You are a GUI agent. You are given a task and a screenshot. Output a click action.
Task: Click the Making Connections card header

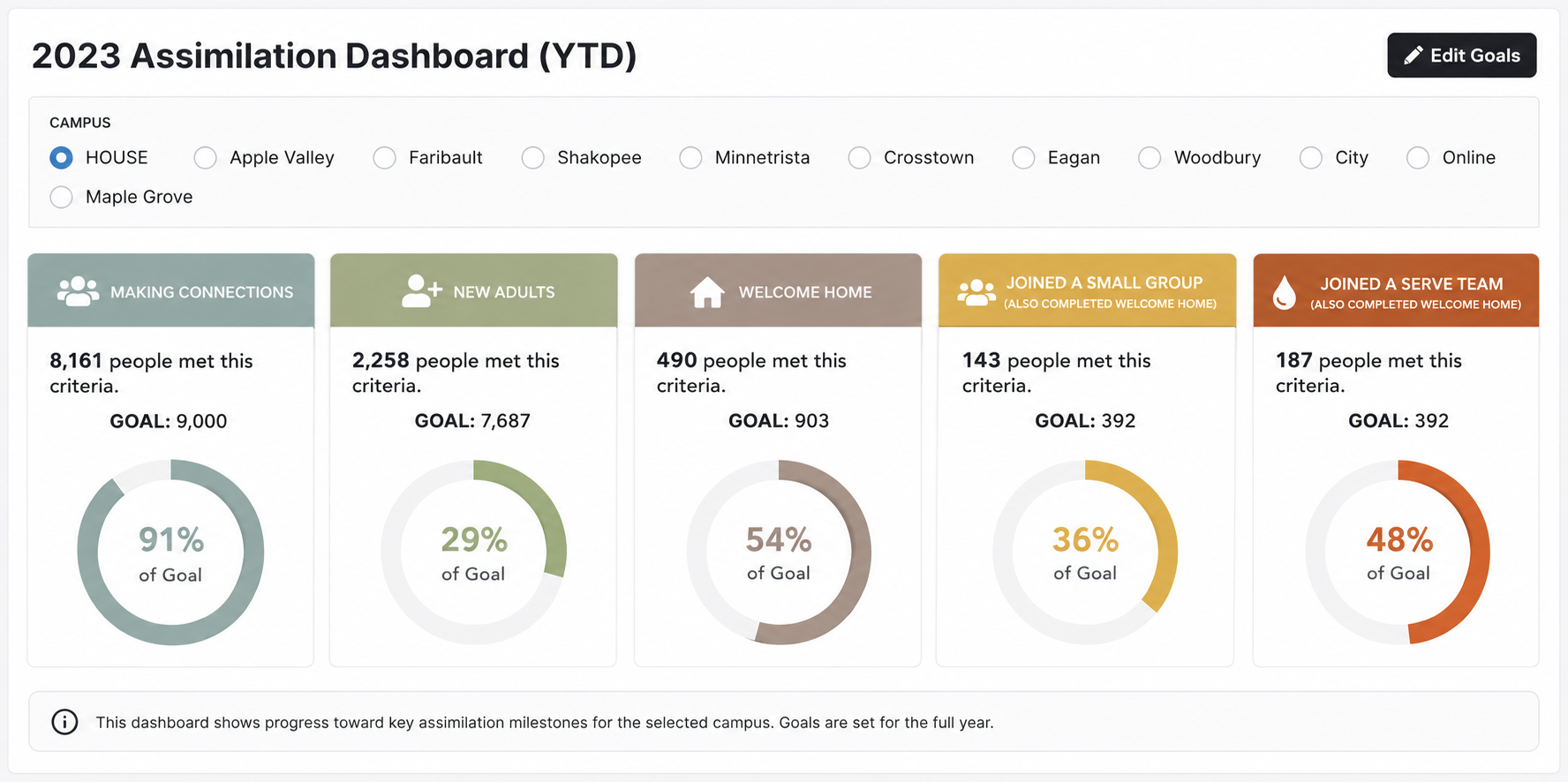point(171,290)
